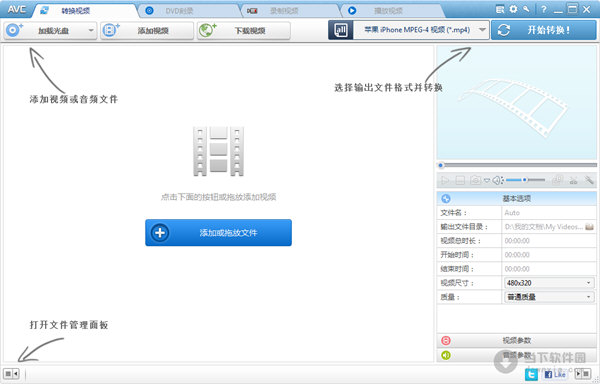
Task: Expand the 视频参数 section
Action: [x=517, y=340]
